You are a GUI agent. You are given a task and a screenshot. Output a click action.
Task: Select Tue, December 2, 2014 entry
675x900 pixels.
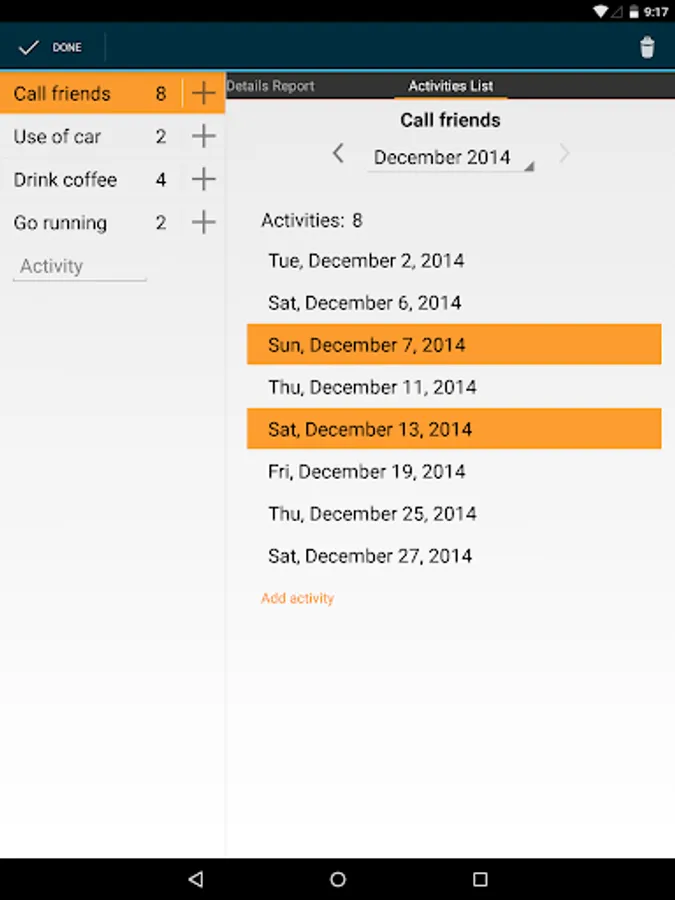[453, 261]
